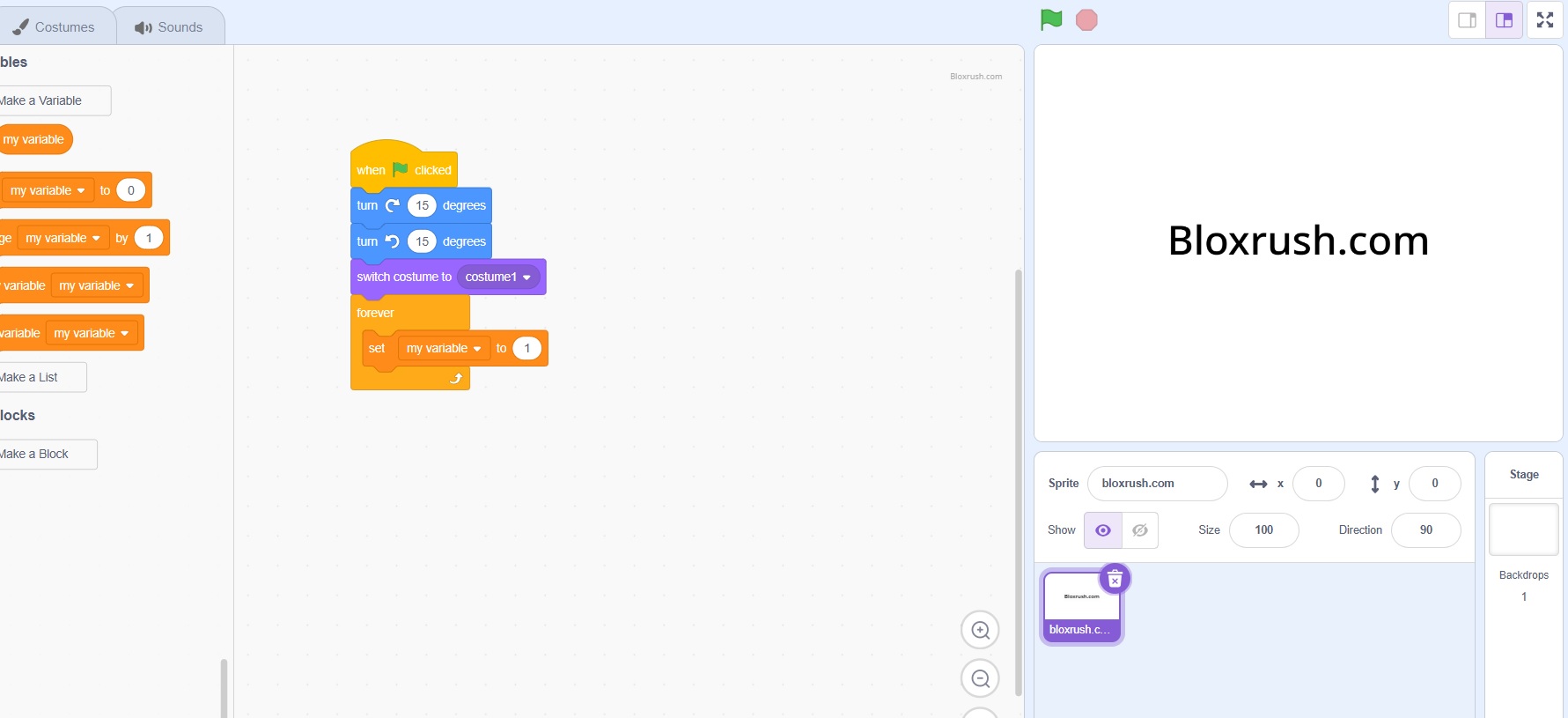Open the Sounds tab
The width and height of the screenshot is (1568, 718).
point(169,27)
